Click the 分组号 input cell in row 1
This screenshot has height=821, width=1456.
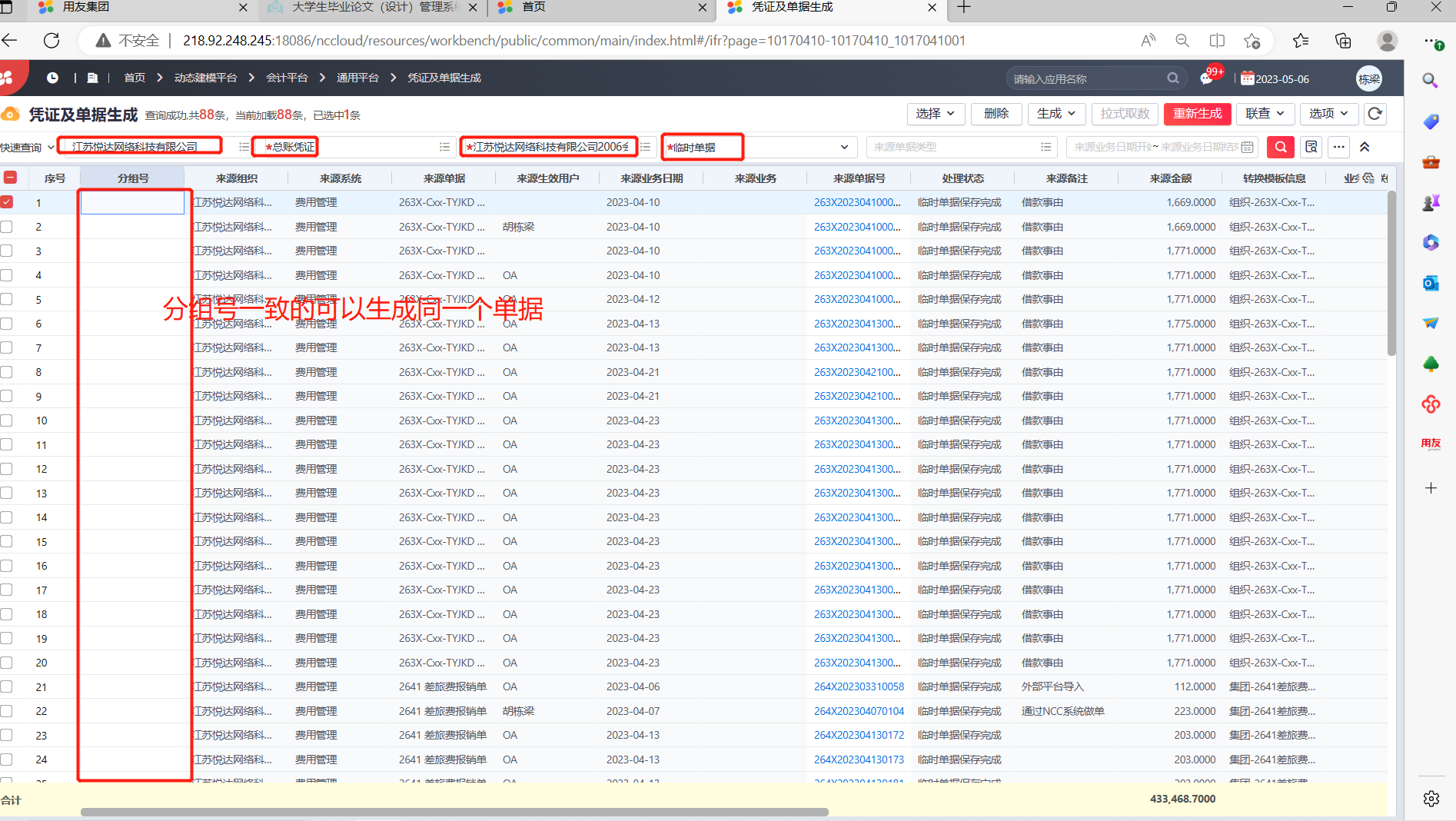coord(132,203)
